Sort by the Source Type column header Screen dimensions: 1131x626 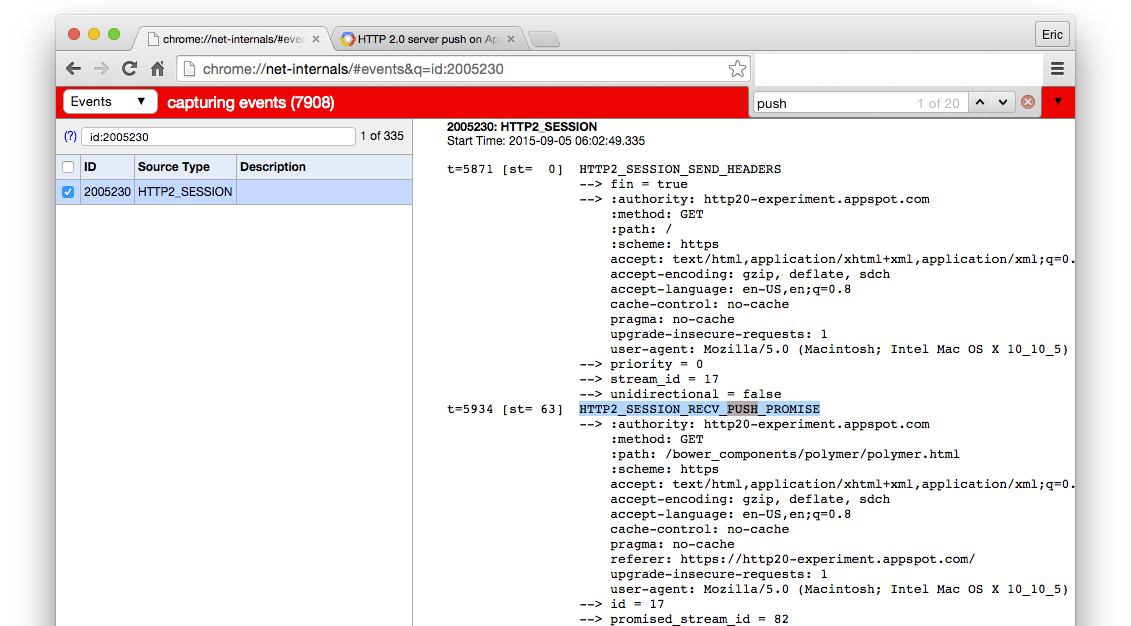click(x=185, y=167)
